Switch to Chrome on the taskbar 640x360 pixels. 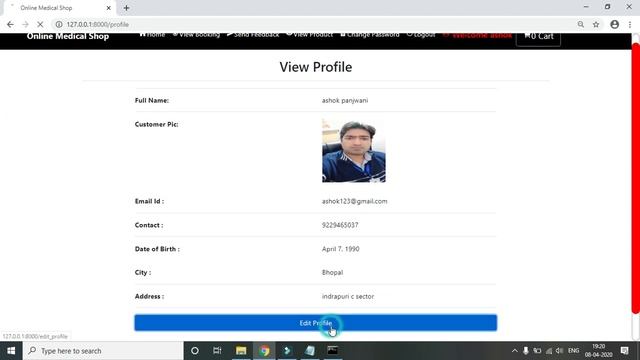pyautogui.click(x=264, y=351)
